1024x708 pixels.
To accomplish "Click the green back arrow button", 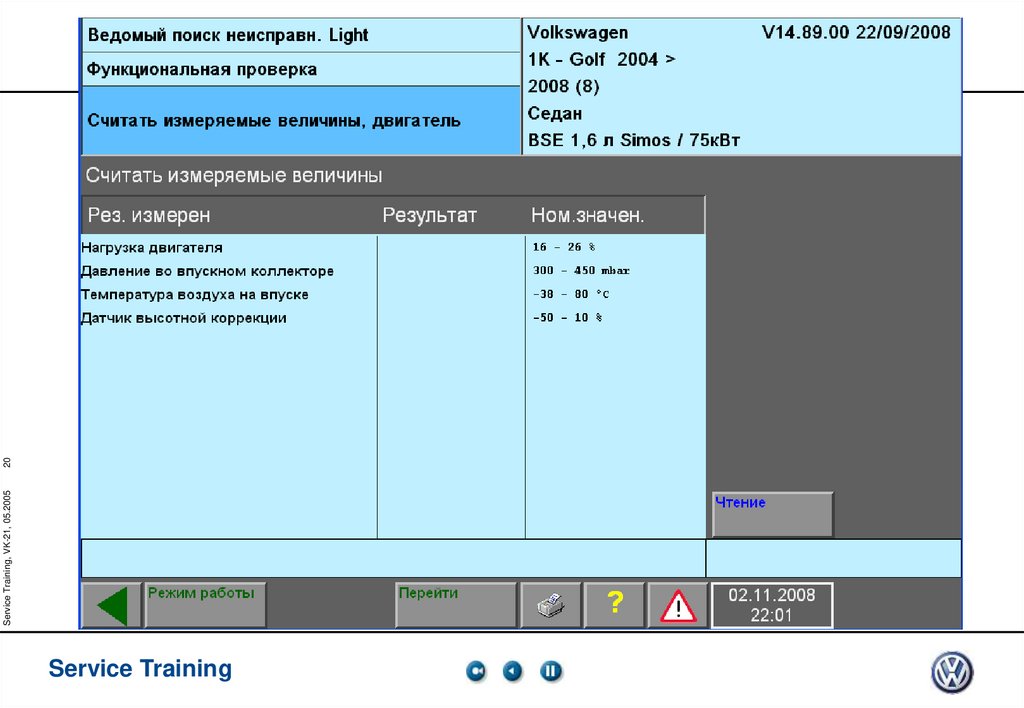I will [x=111, y=605].
